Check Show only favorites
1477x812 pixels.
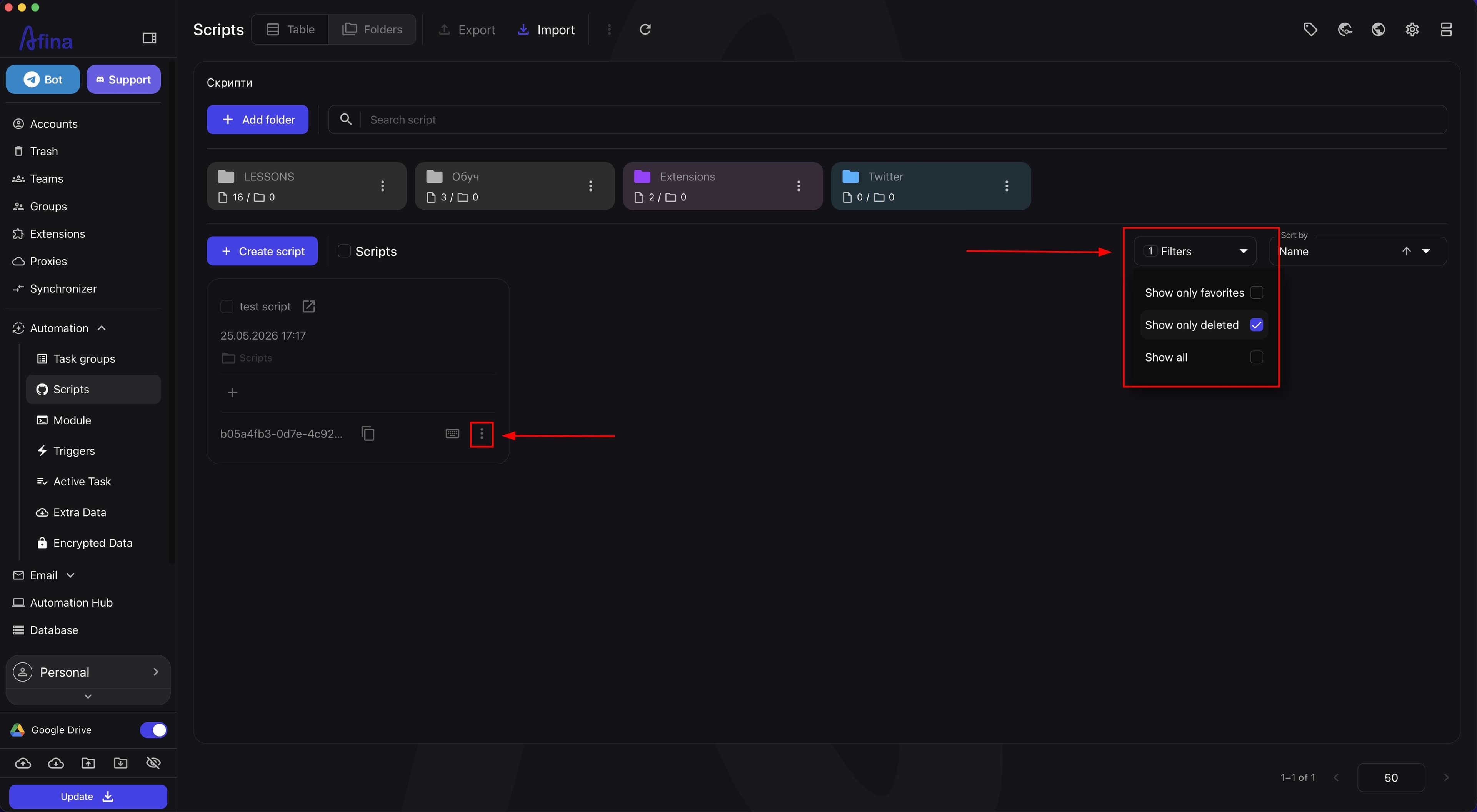point(1256,292)
